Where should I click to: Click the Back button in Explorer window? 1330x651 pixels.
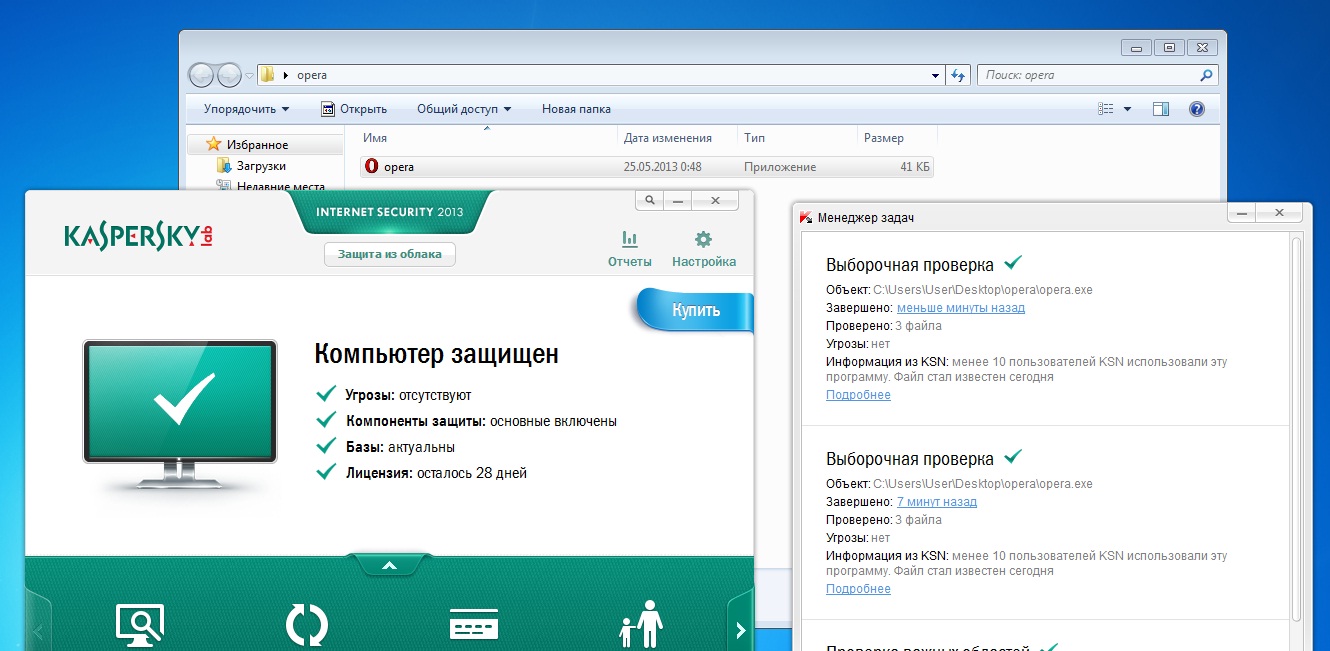coord(201,75)
